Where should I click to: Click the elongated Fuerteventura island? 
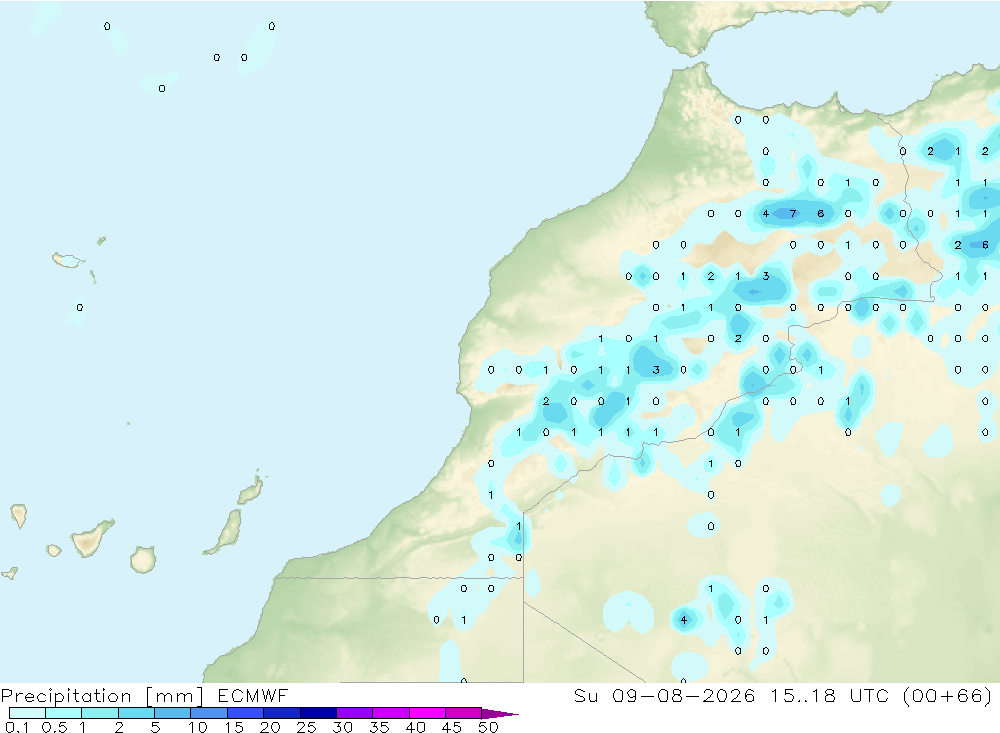coord(224,532)
